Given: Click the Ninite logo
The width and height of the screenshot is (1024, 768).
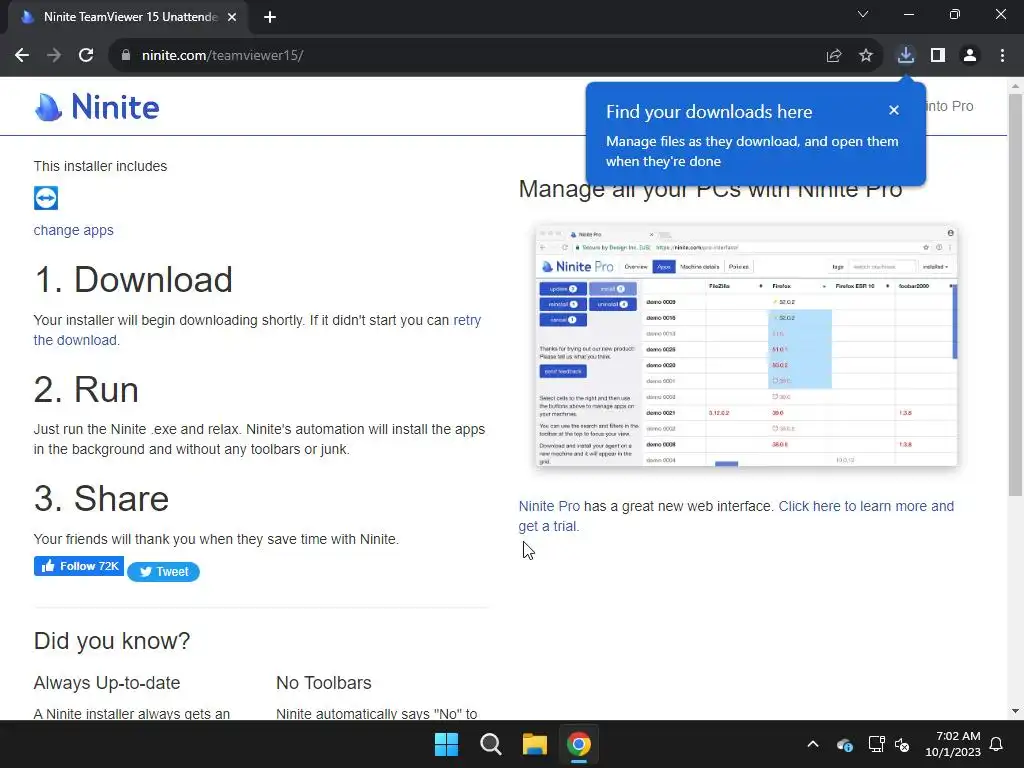Looking at the screenshot, I should click(x=97, y=106).
